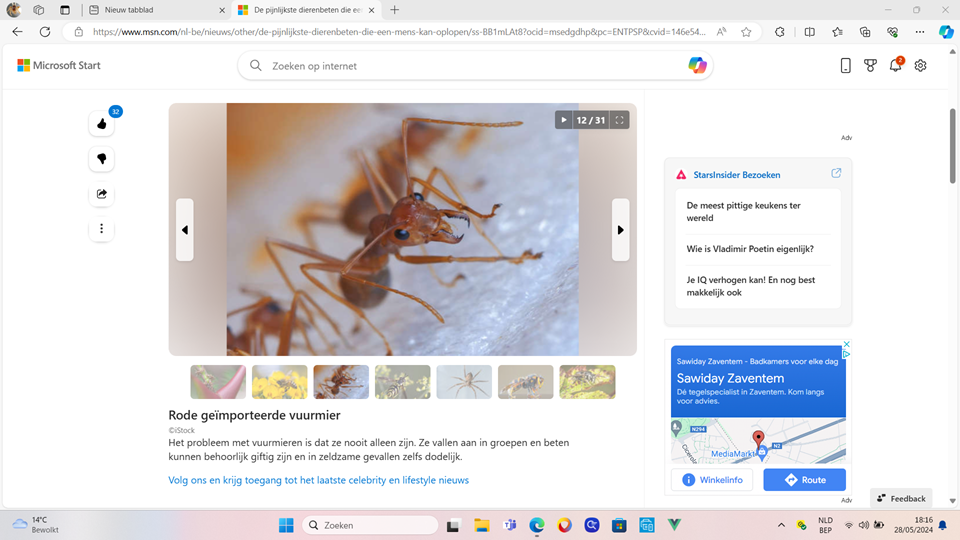Expand gallery to fullscreen view
960x540 pixels.
[x=619, y=120]
